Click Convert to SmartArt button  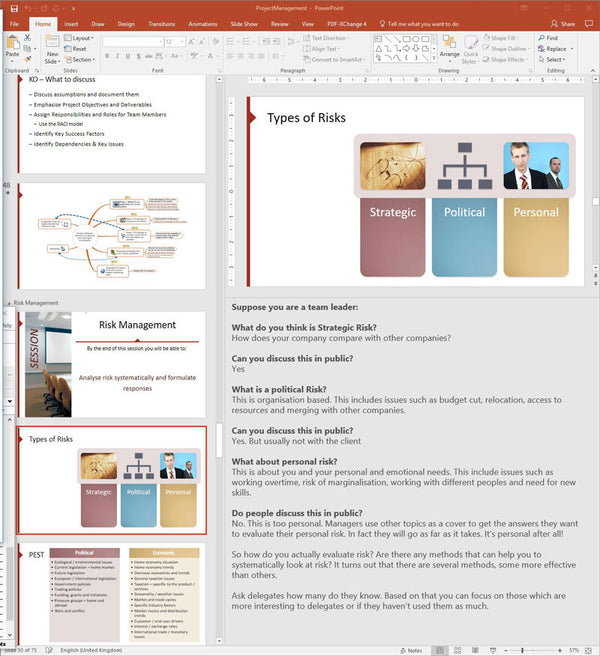pyautogui.click(x=333, y=59)
